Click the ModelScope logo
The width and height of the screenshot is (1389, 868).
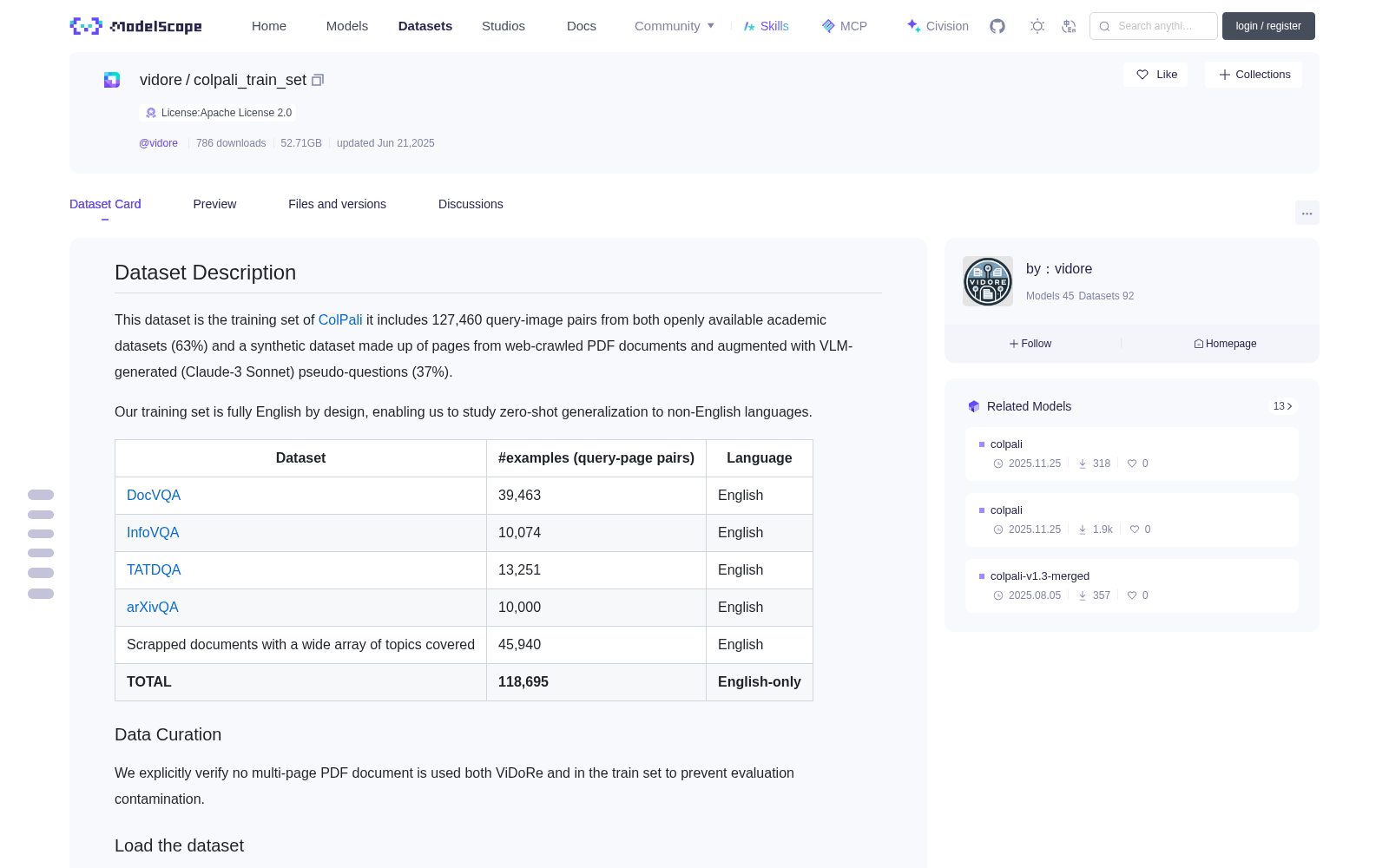[x=136, y=26]
